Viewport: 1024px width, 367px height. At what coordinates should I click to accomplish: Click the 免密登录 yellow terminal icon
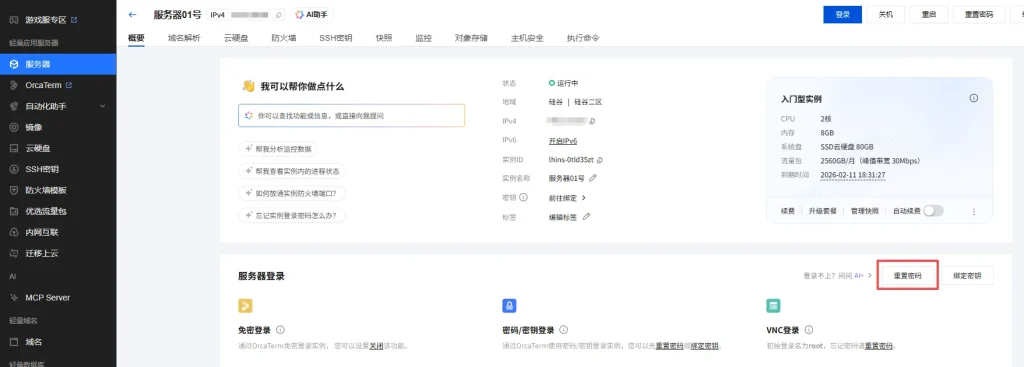click(x=246, y=306)
